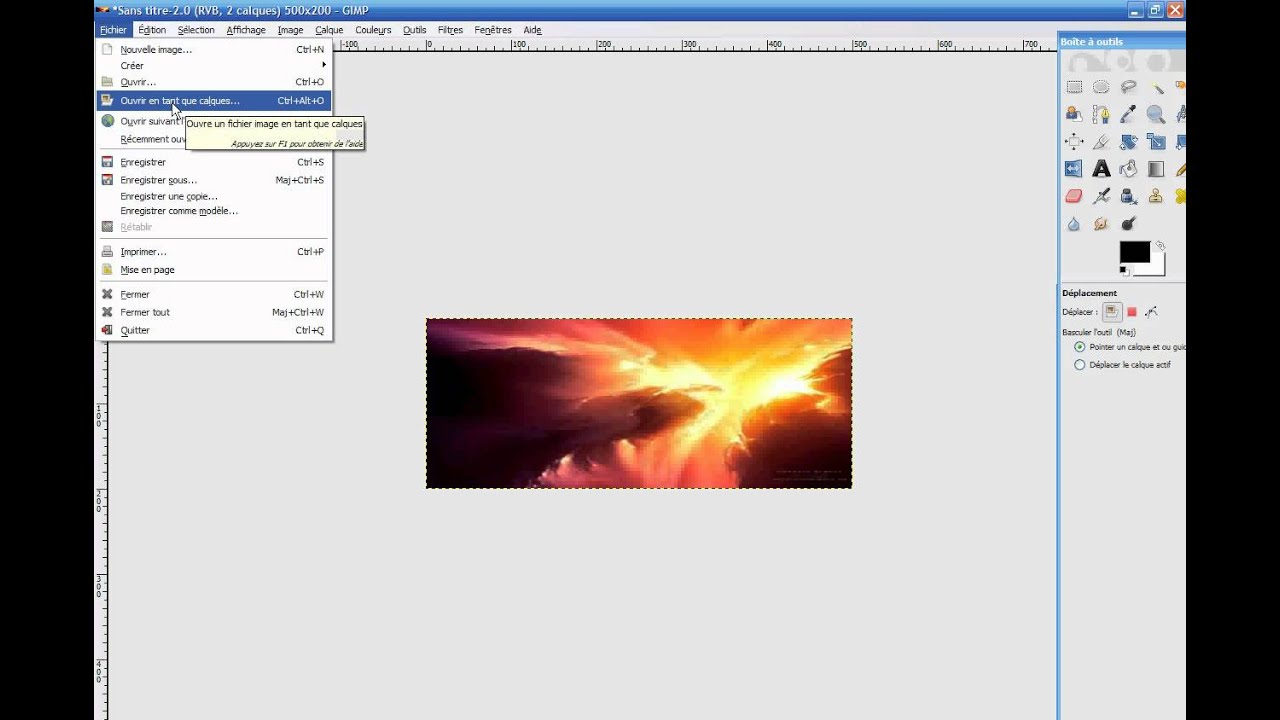Set Déplacer mode to layer

click(x=1112, y=312)
